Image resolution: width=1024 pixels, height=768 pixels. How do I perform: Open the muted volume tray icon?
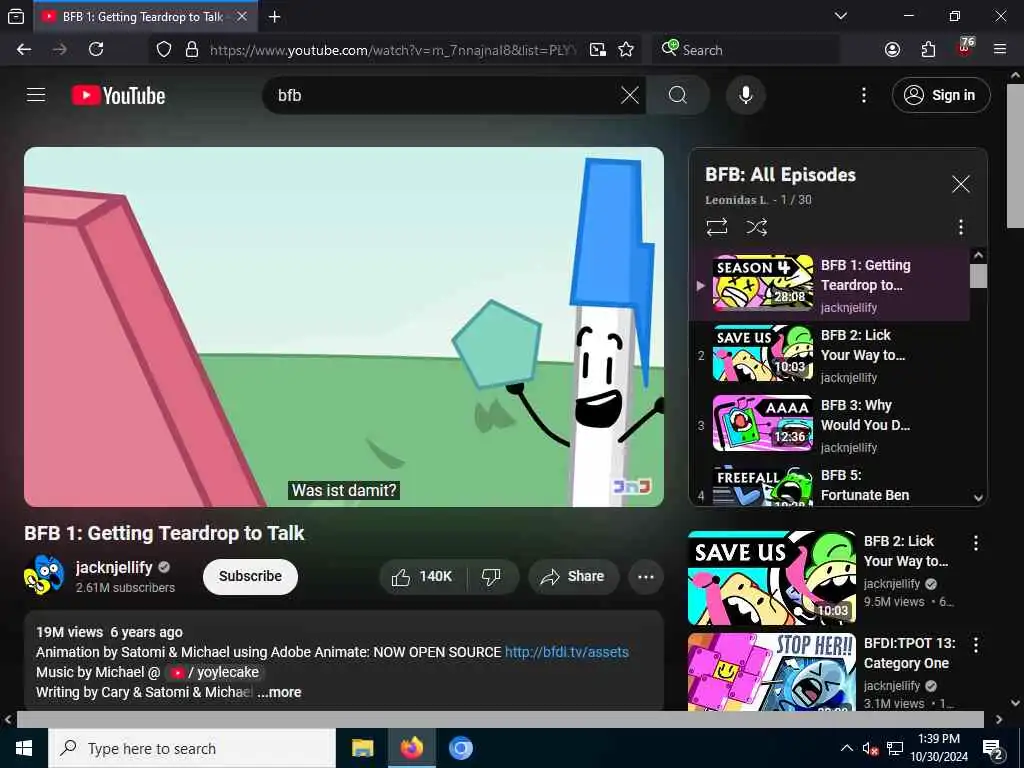(870, 748)
